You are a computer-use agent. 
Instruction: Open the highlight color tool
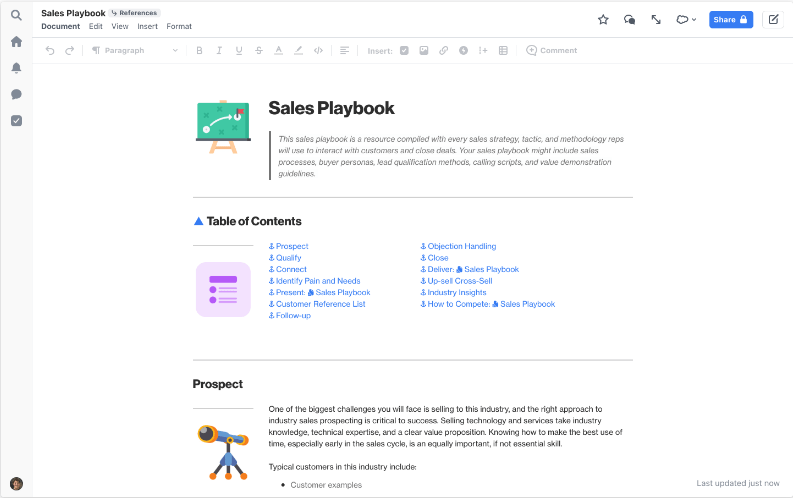[298, 51]
